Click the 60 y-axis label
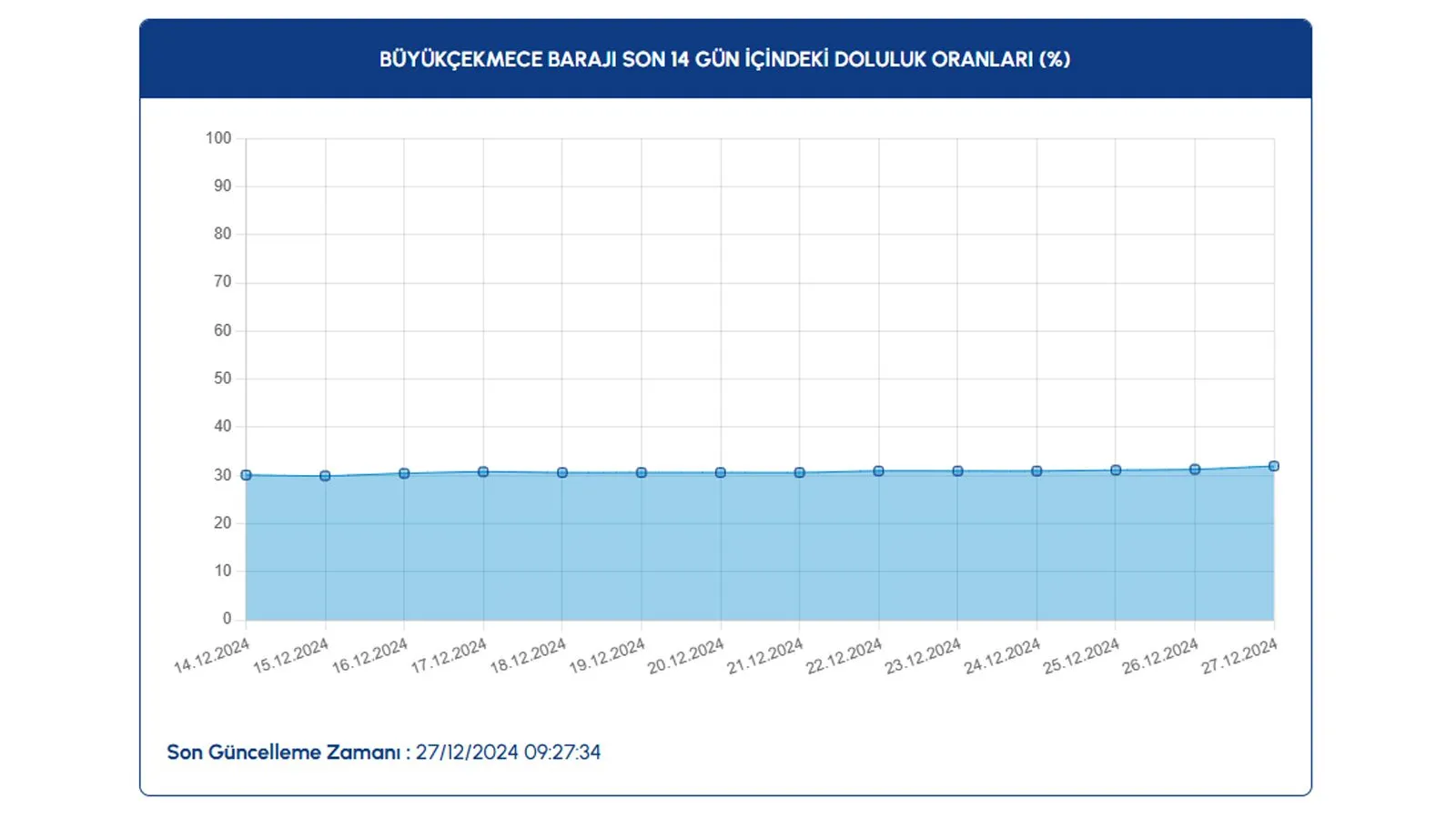This screenshot has height=819, width=1456. [223, 330]
